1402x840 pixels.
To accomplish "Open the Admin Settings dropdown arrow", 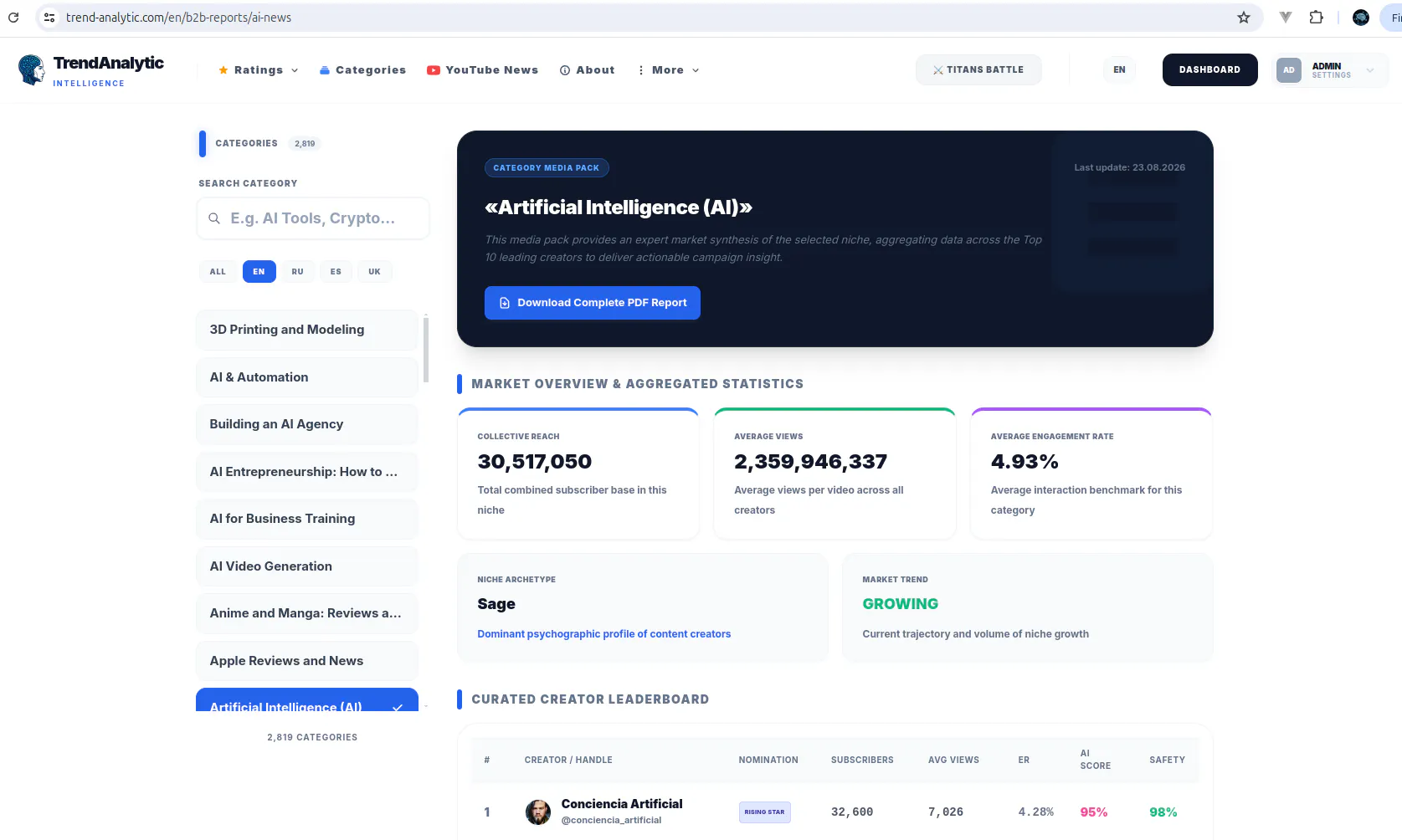I will pos(1370,70).
